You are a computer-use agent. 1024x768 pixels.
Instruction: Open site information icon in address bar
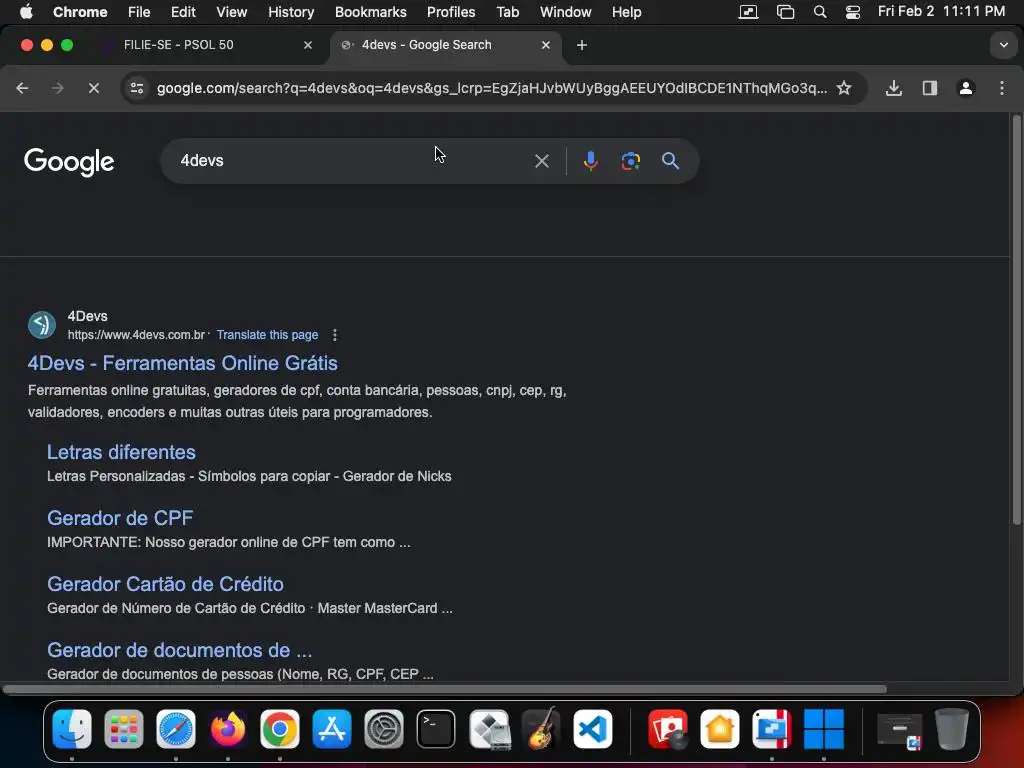pos(136,88)
